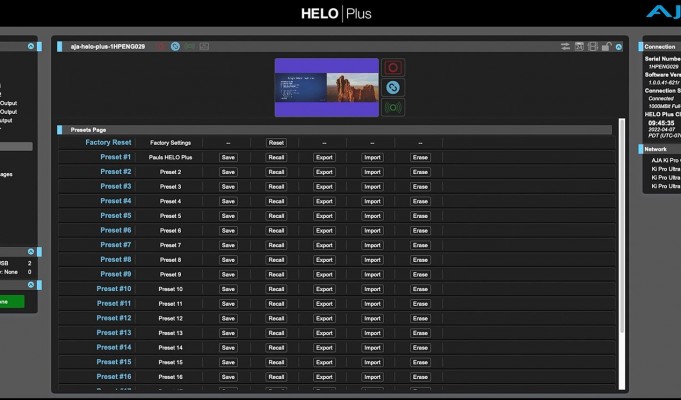Click small blue link icon in device header bar
This screenshot has width=681, height=400.
(x=175, y=46)
